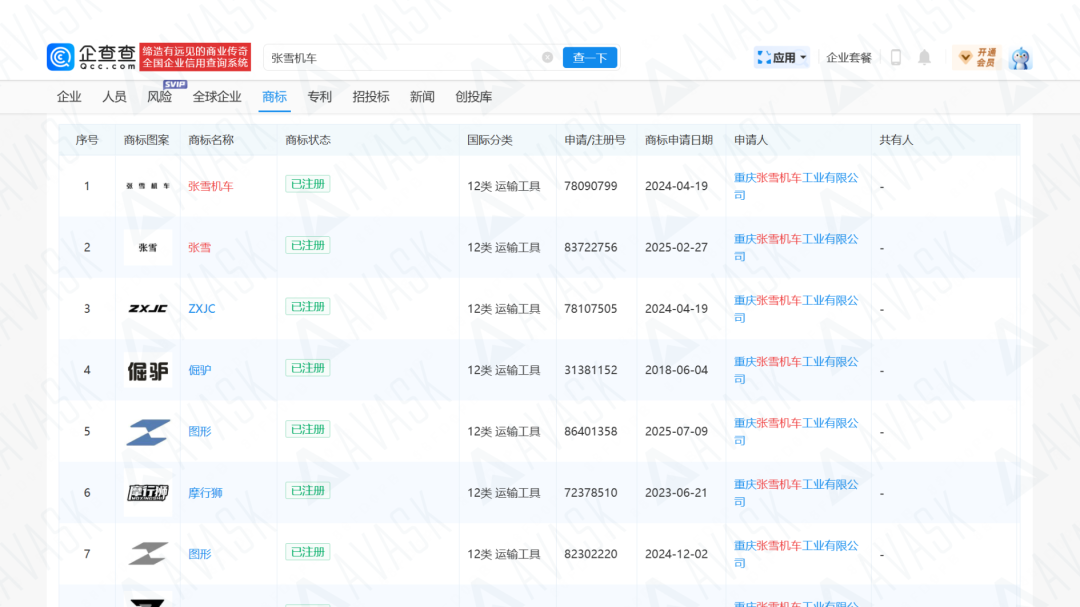Open the 摩行狮 trademark logo thumbnail

point(148,493)
